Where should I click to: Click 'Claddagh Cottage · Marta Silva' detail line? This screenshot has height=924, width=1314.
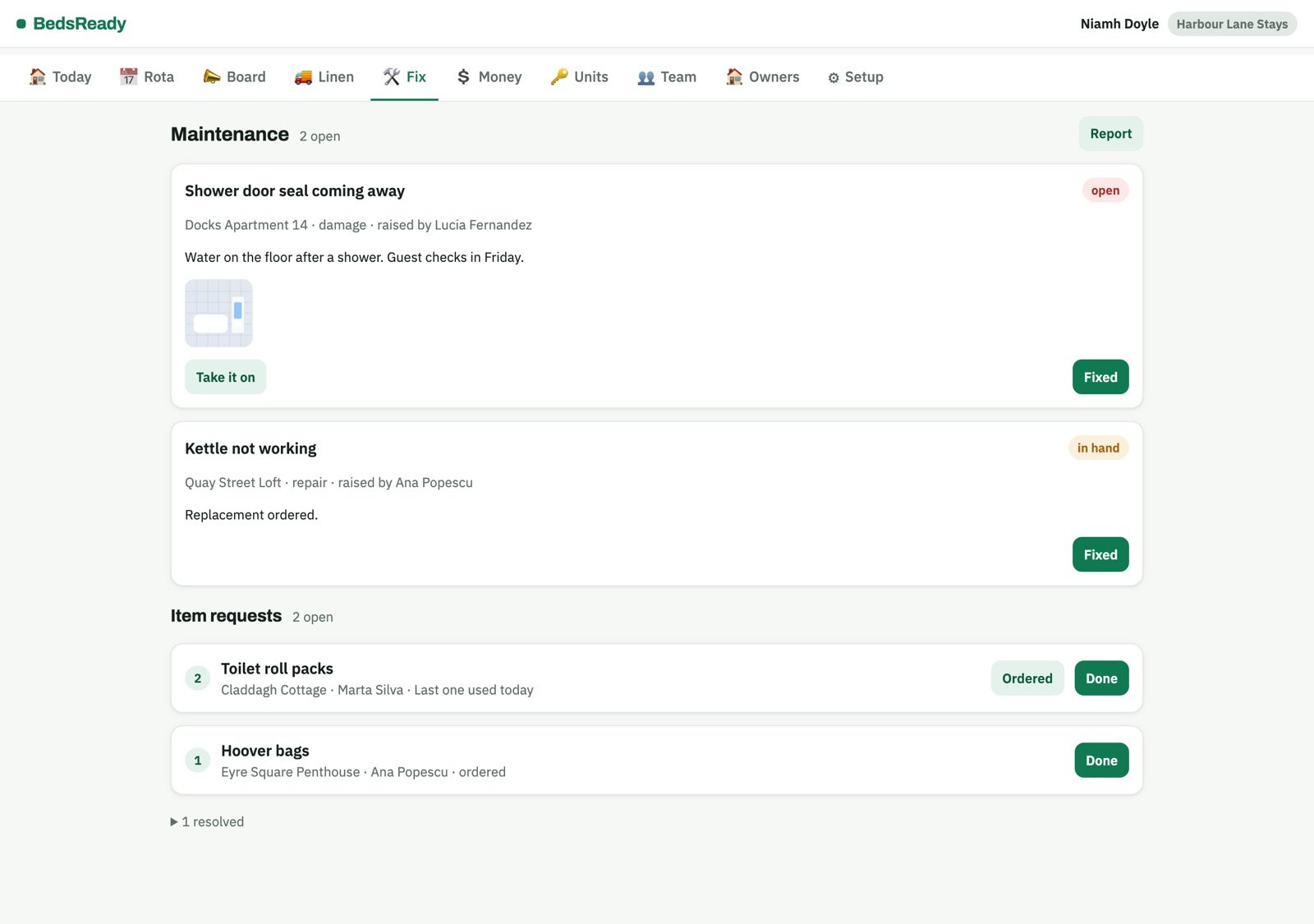[x=377, y=690]
